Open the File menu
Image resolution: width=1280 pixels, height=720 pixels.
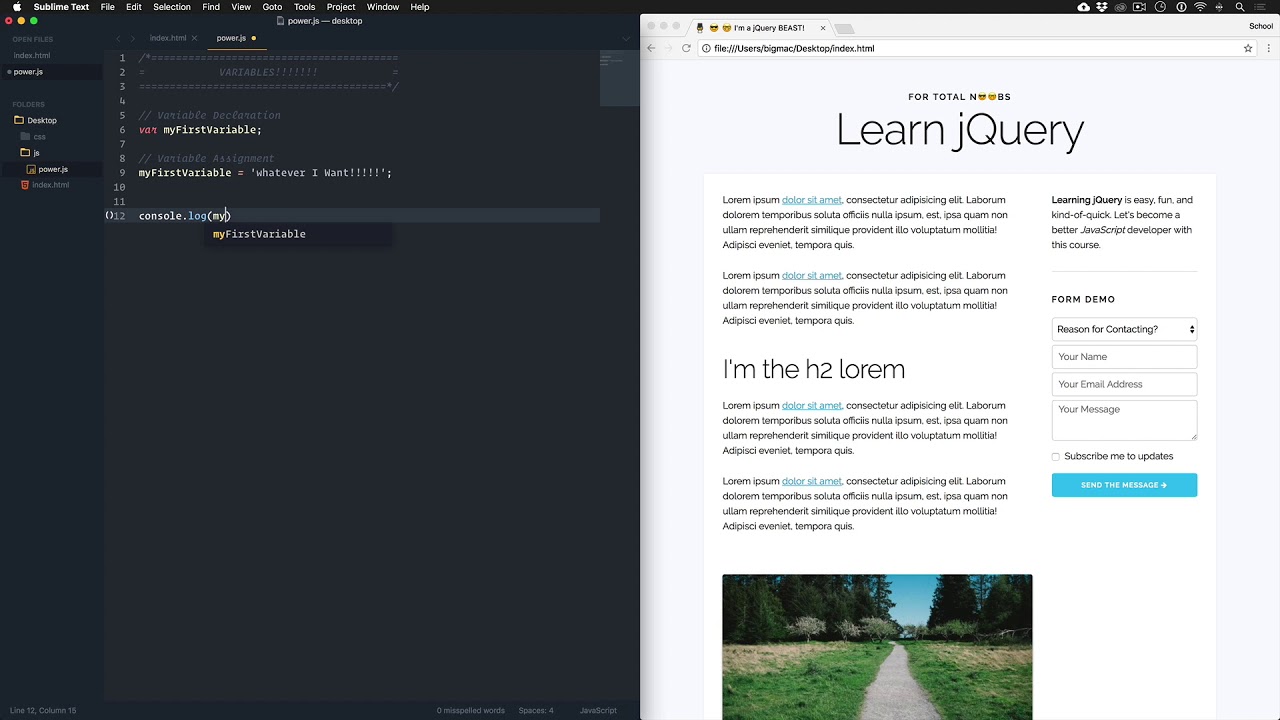click(107, 7)
